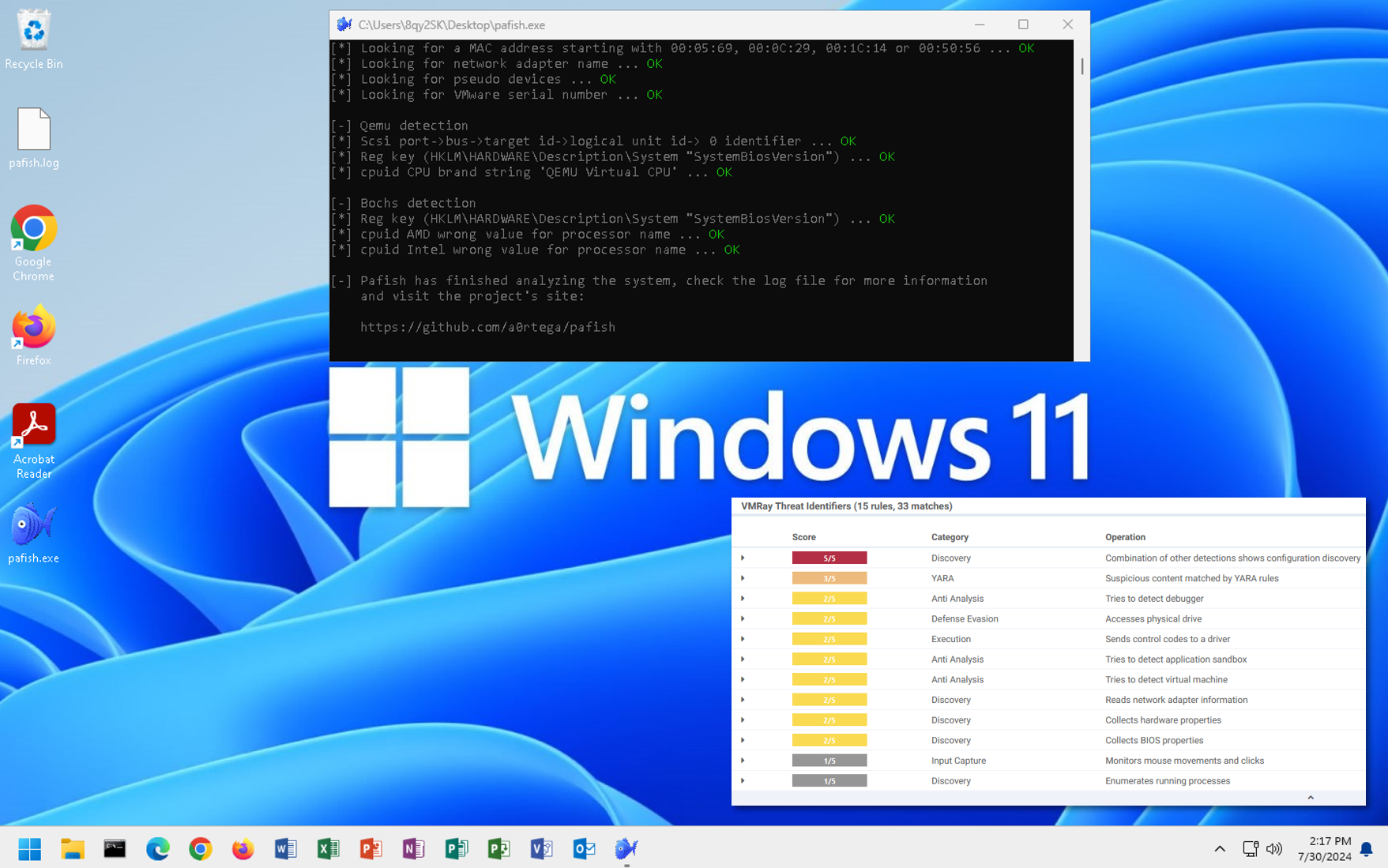This screenshot has height=868, width=1388.
Task: Expand Tries to detect debugger row
Action: 743,599
